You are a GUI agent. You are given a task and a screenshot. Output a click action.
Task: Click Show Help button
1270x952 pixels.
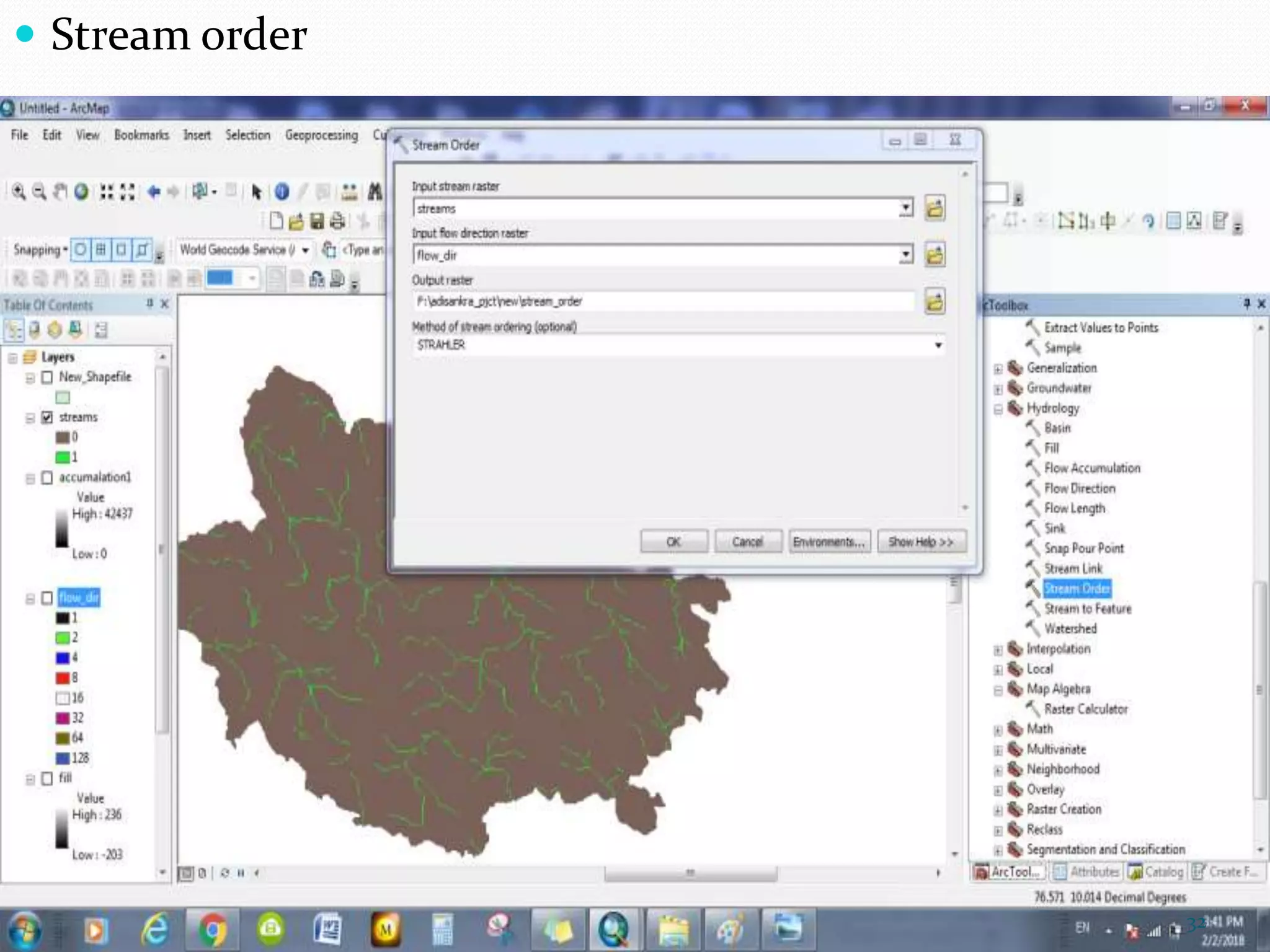point(921,542)
